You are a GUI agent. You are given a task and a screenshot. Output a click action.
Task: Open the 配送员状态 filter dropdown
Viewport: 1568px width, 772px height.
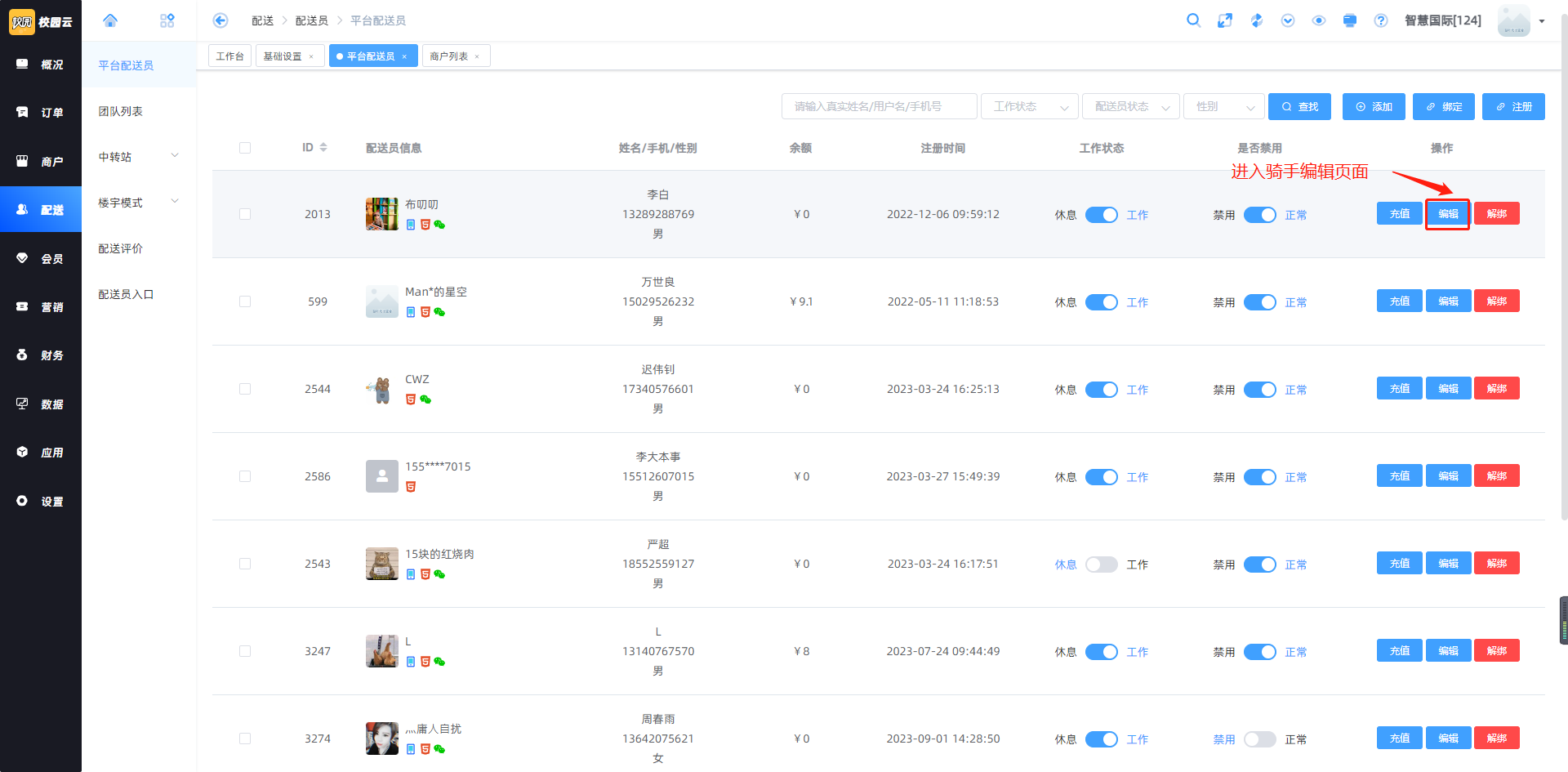pyautogui.click(x=1131, y=106)
